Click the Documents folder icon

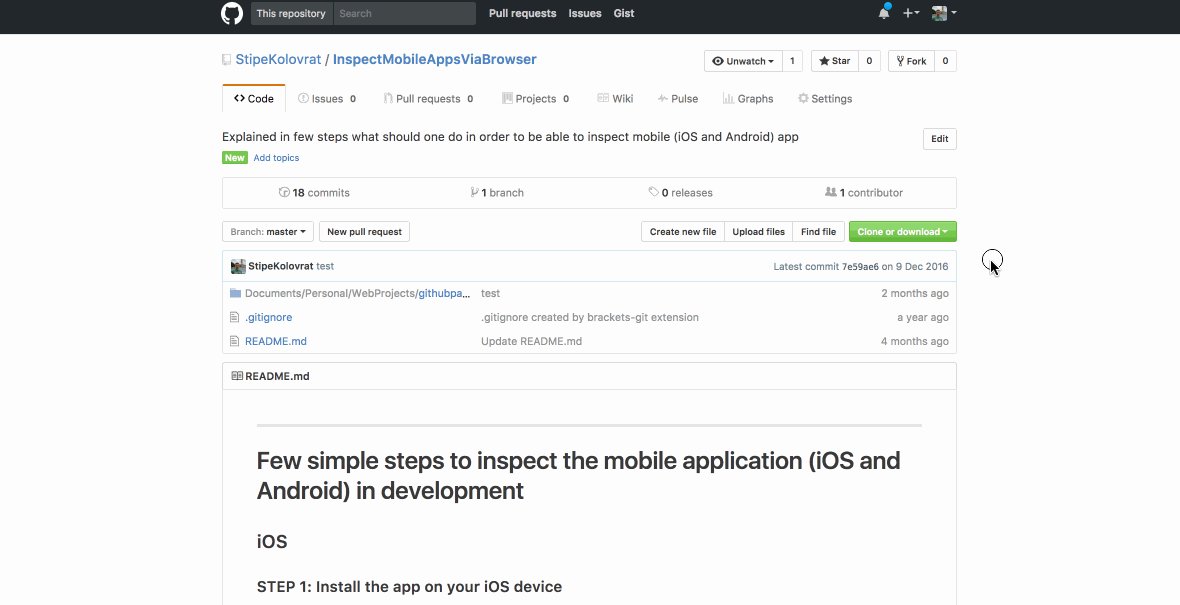pos(235,293)
